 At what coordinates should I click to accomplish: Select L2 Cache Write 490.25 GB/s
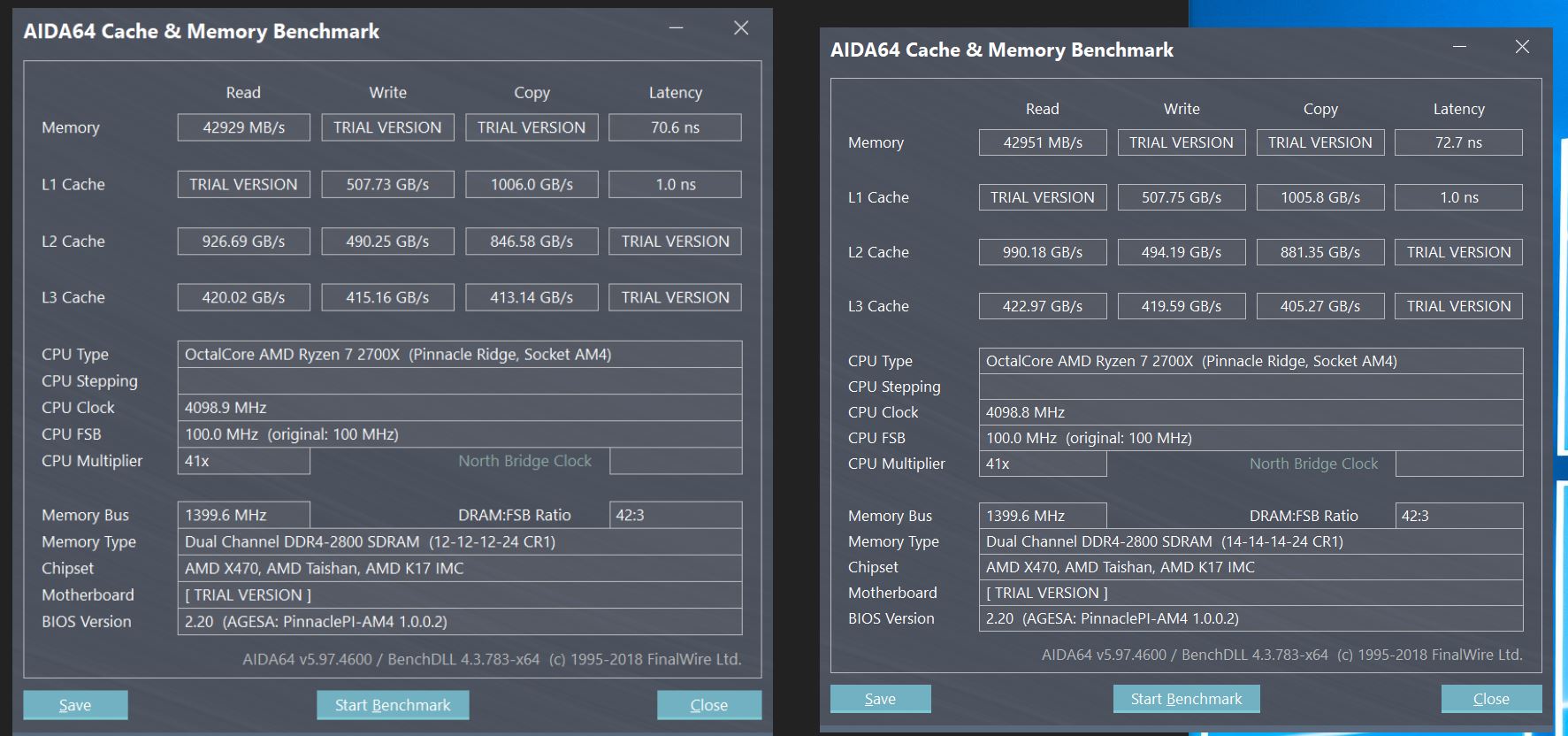point(388,241)
